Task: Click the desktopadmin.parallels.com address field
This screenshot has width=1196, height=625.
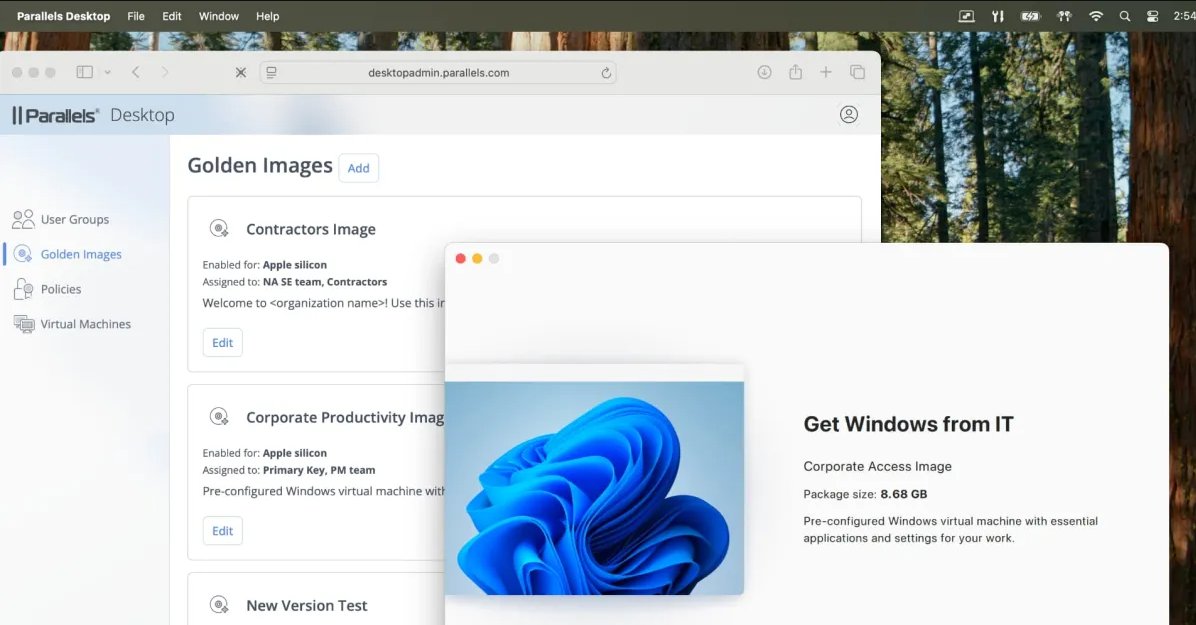Action: (x=438, y=72)
